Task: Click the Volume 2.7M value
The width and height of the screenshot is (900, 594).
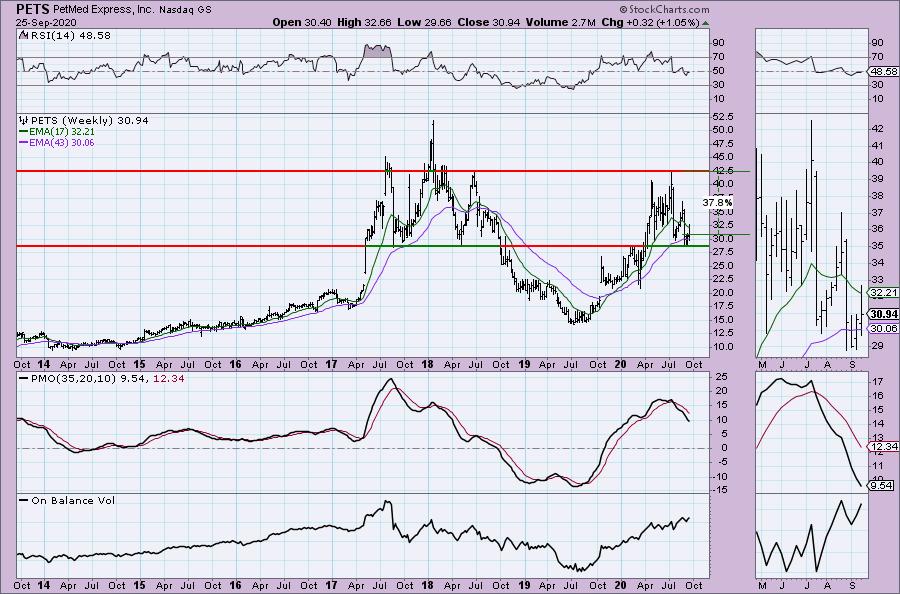Action: pos(561,22)
